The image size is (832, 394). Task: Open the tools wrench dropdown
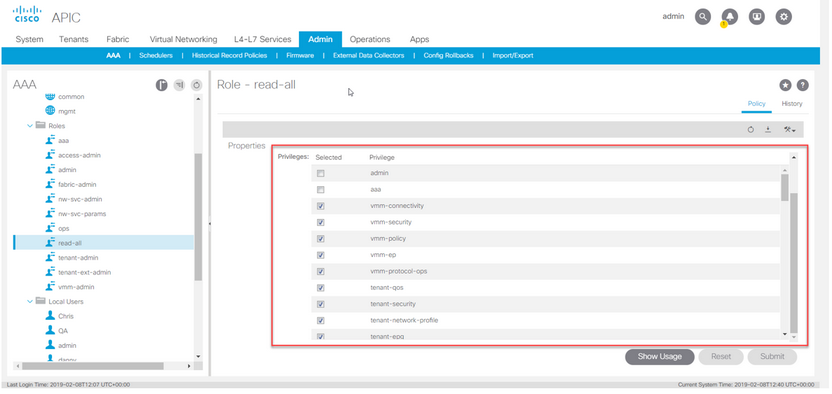pos(790,130)
